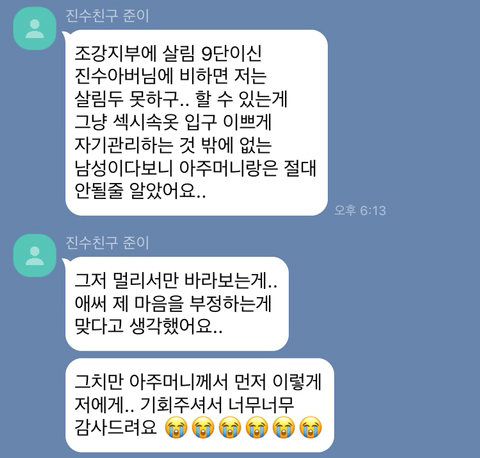Click the line '애써 제 마음을 부정하는게'

pyautogui.click(x=173, y=303)
